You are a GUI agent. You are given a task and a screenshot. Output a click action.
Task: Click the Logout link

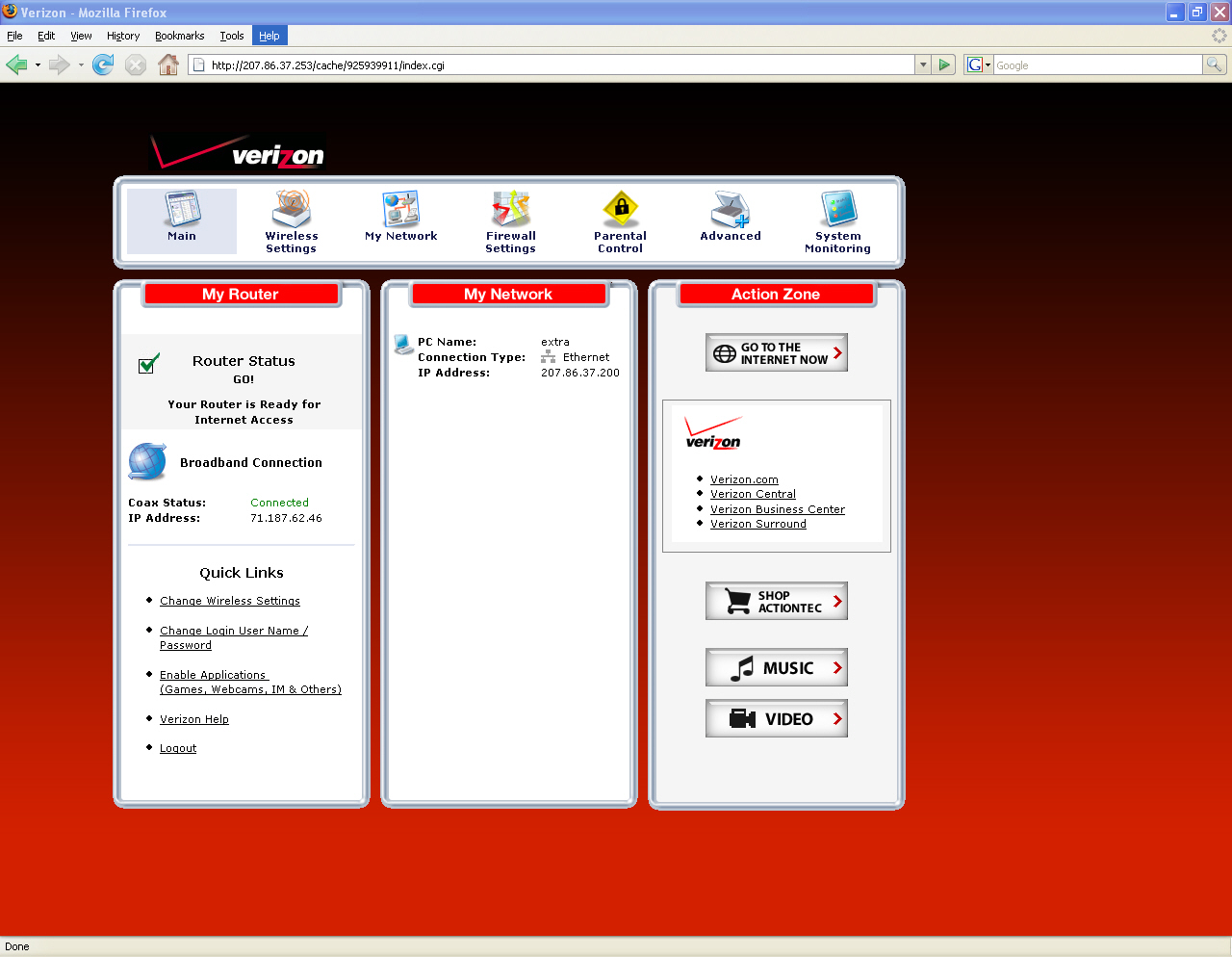click(x=178, y=748)
